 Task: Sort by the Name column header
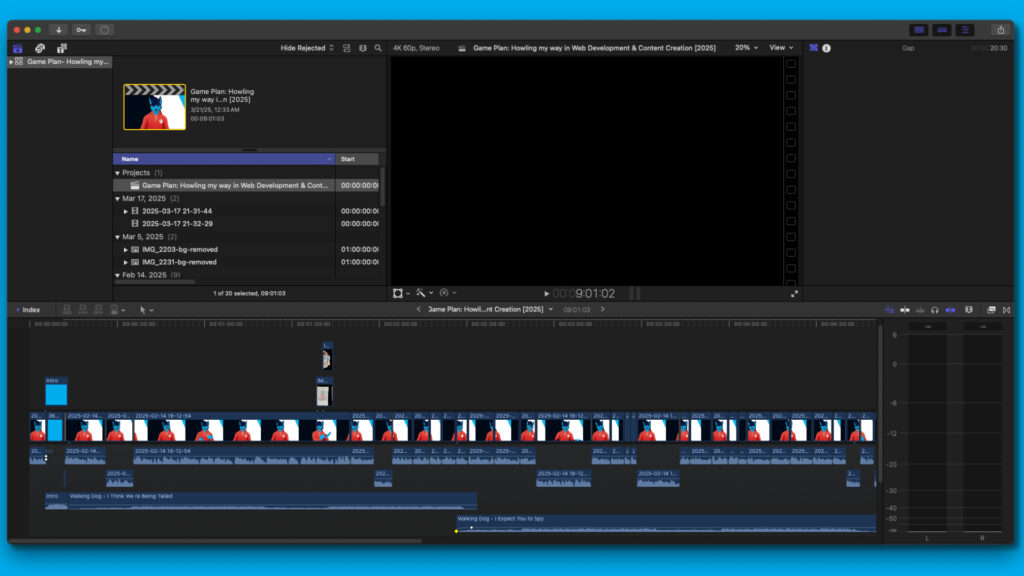click(224, 159)
